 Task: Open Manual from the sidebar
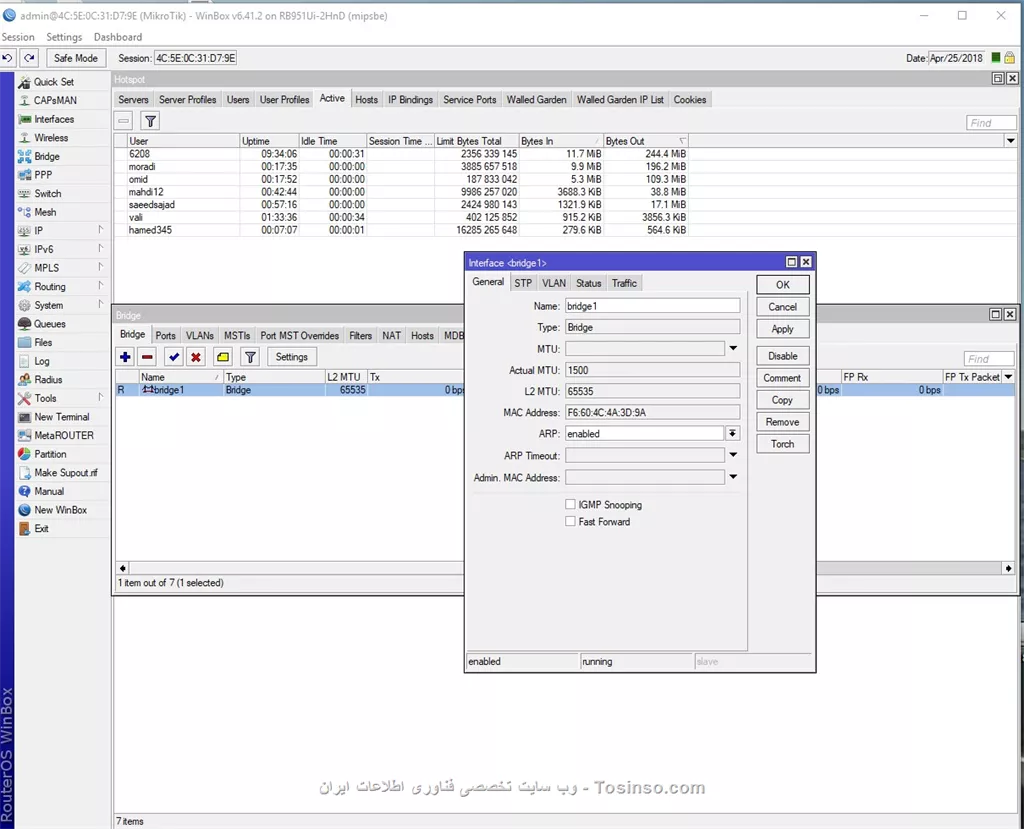pos(49,491)
